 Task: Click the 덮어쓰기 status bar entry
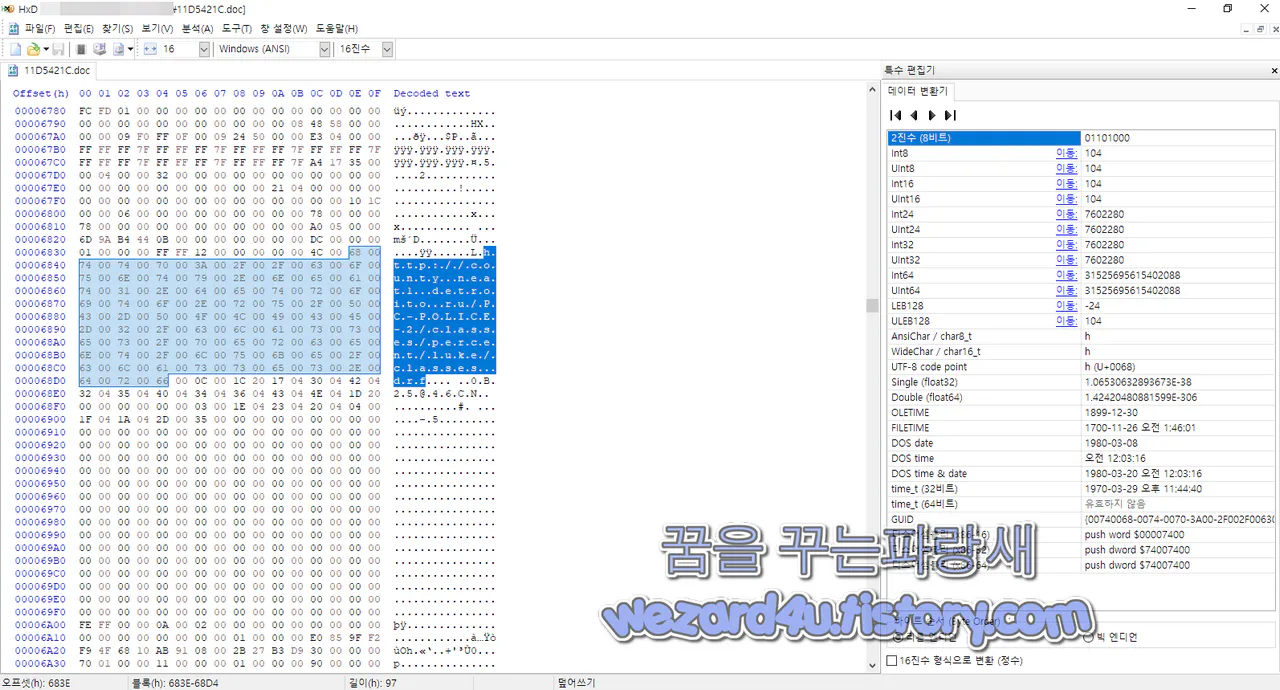point(576,682)
